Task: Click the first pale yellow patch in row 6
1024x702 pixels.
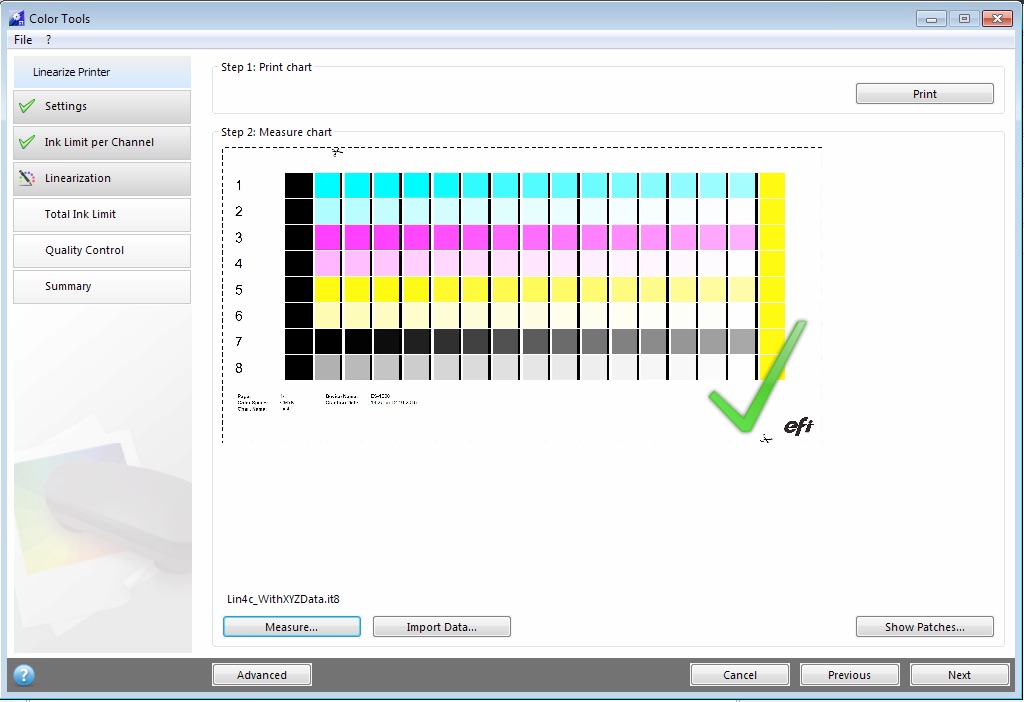Action: coord(328,316)
